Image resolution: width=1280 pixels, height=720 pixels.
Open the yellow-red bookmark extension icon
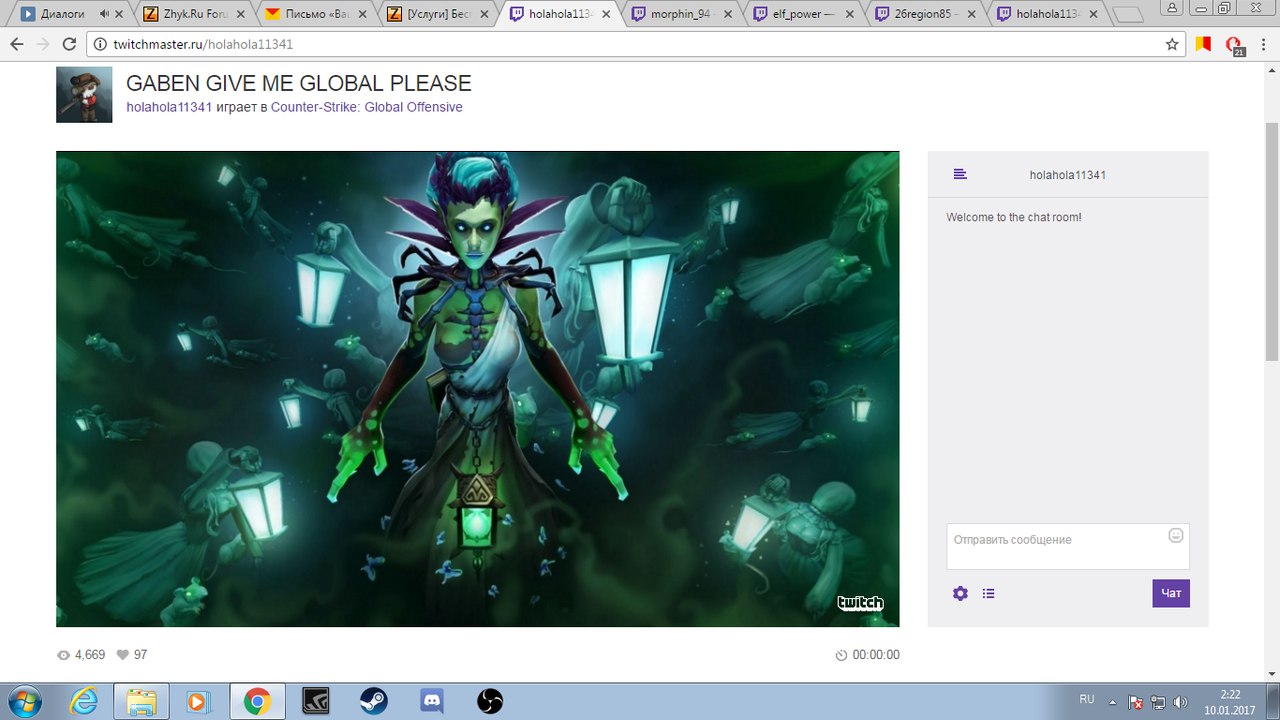click(x=1203, y=44)
